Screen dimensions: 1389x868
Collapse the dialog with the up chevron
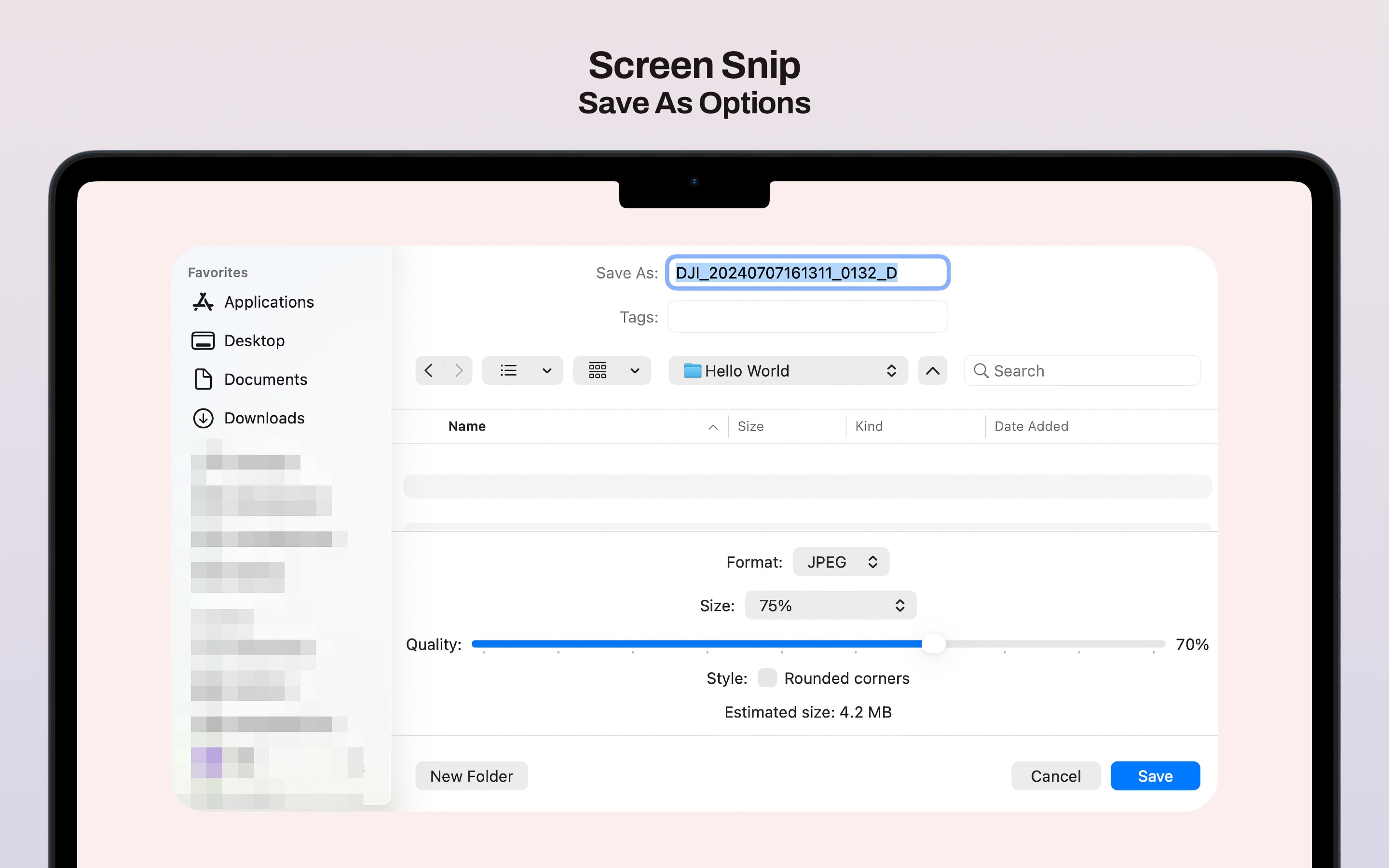(932, 370)
